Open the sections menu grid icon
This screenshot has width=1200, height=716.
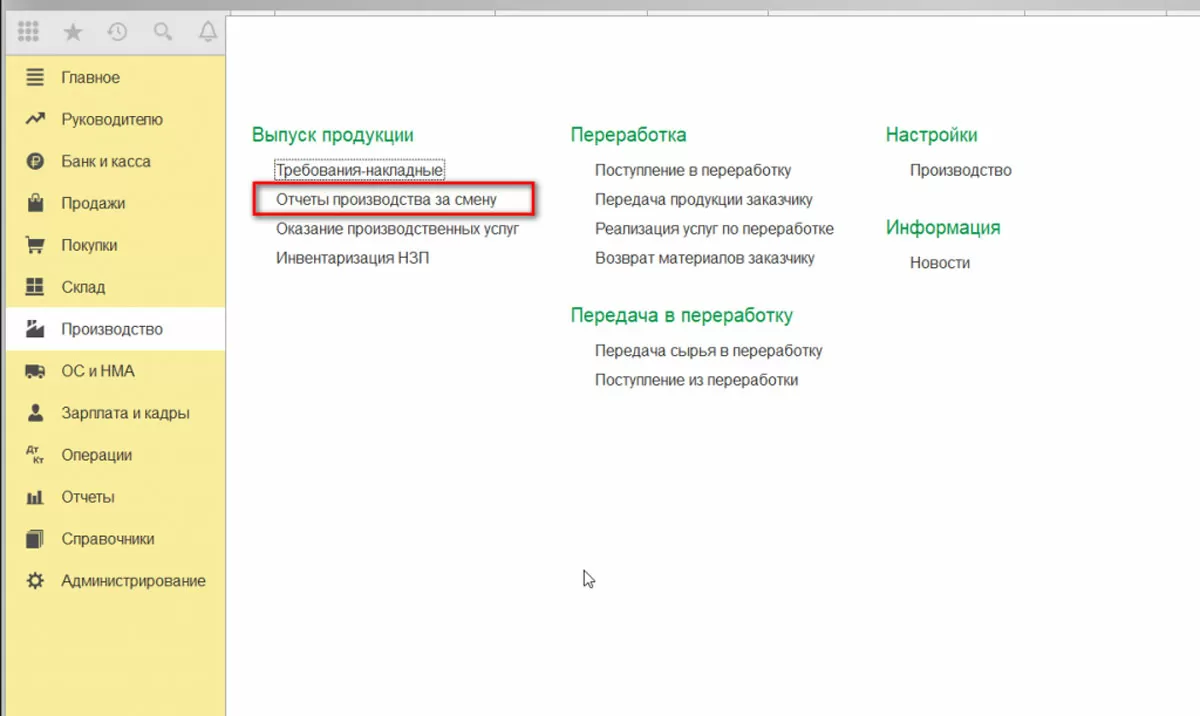pyautogui.click(x=28, y=32)
